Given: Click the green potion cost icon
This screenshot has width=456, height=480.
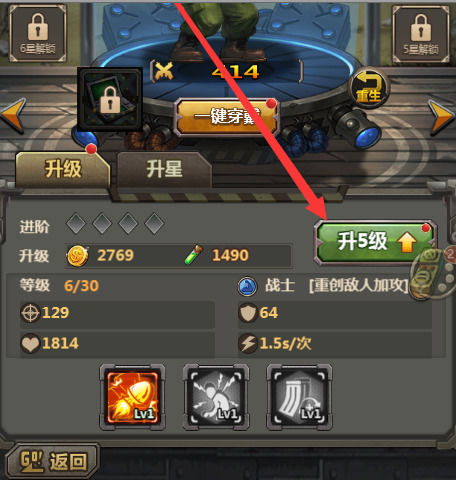Looking at the screenshot, I should pyautogui.click(x=193, y=255).
